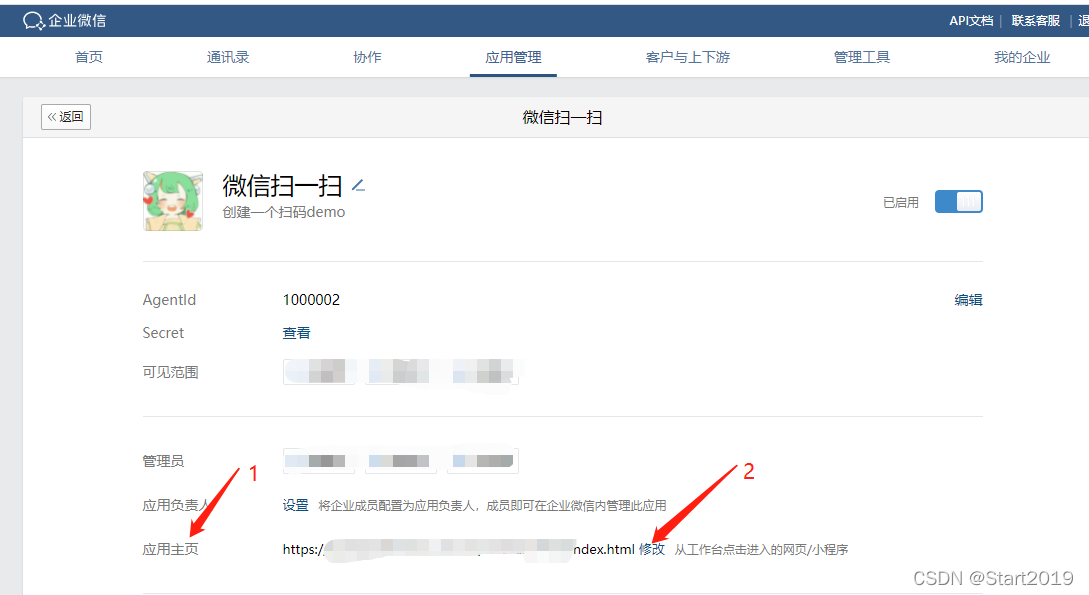Click the AgentId value 1000002

311,300
